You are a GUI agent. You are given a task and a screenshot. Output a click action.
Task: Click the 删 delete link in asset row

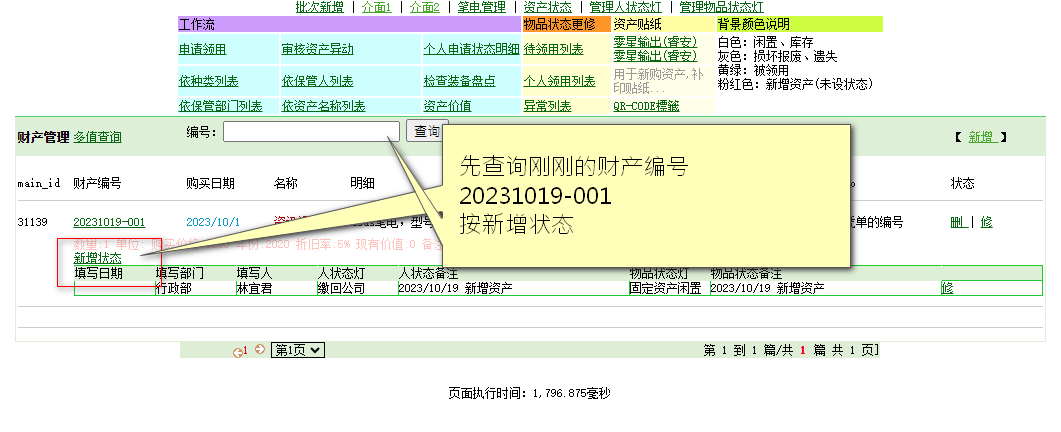tap(956, 222)
